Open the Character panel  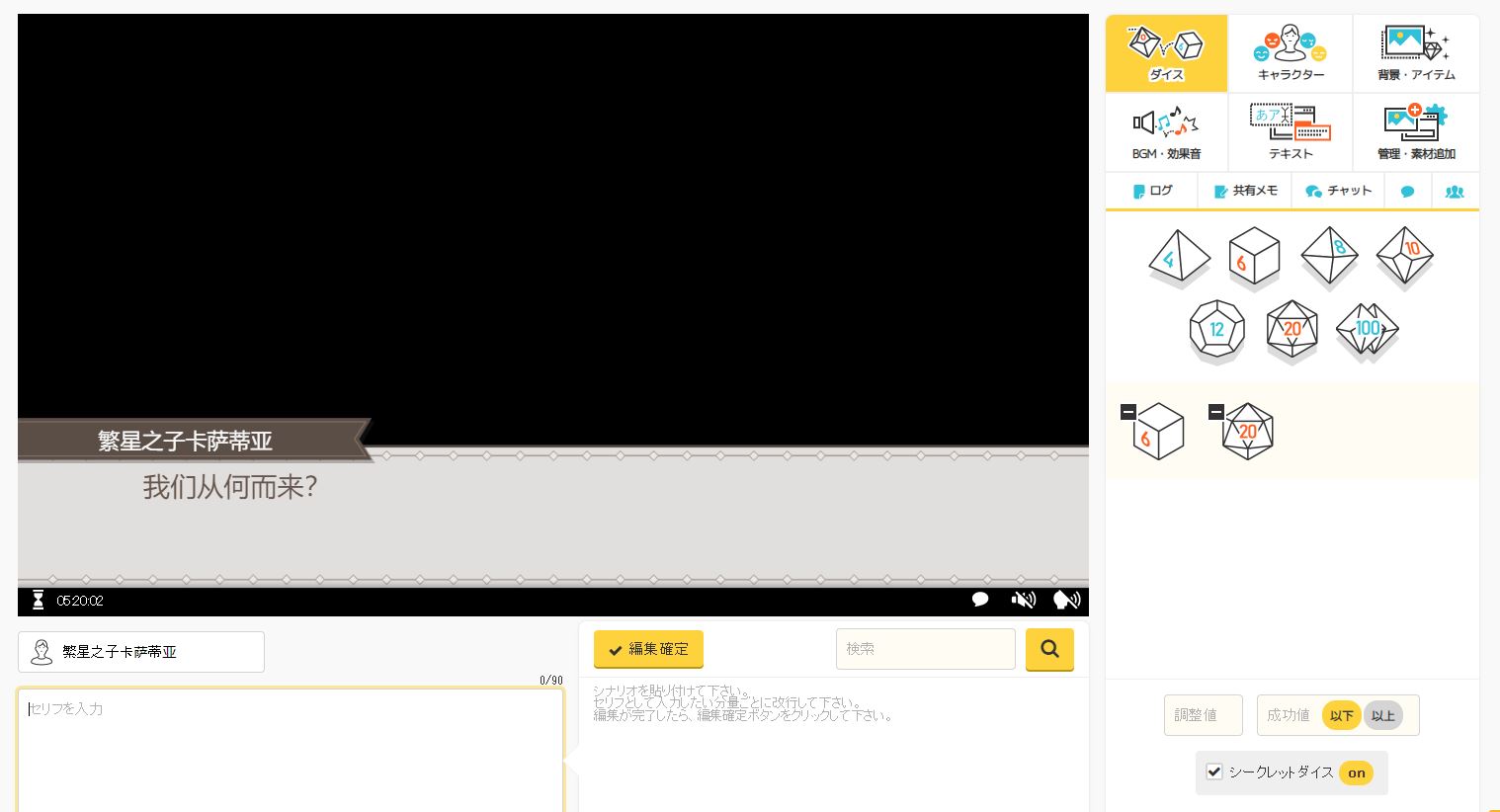1291,53
